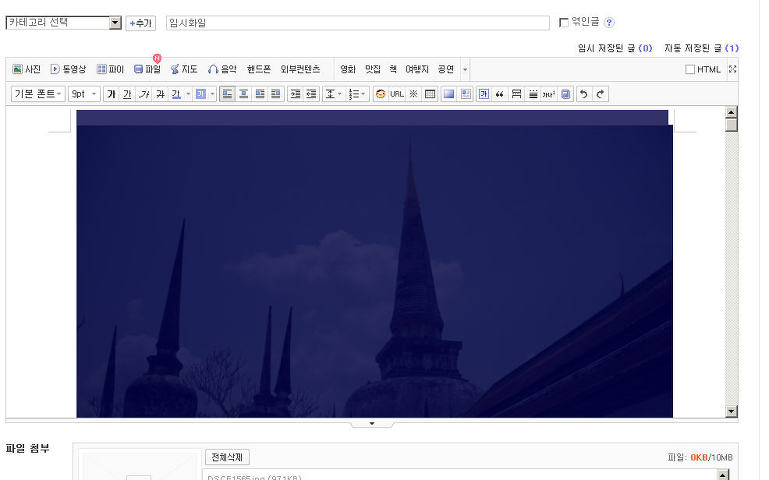Center align the text
The image size is (769, 480).
coord(243,94)
